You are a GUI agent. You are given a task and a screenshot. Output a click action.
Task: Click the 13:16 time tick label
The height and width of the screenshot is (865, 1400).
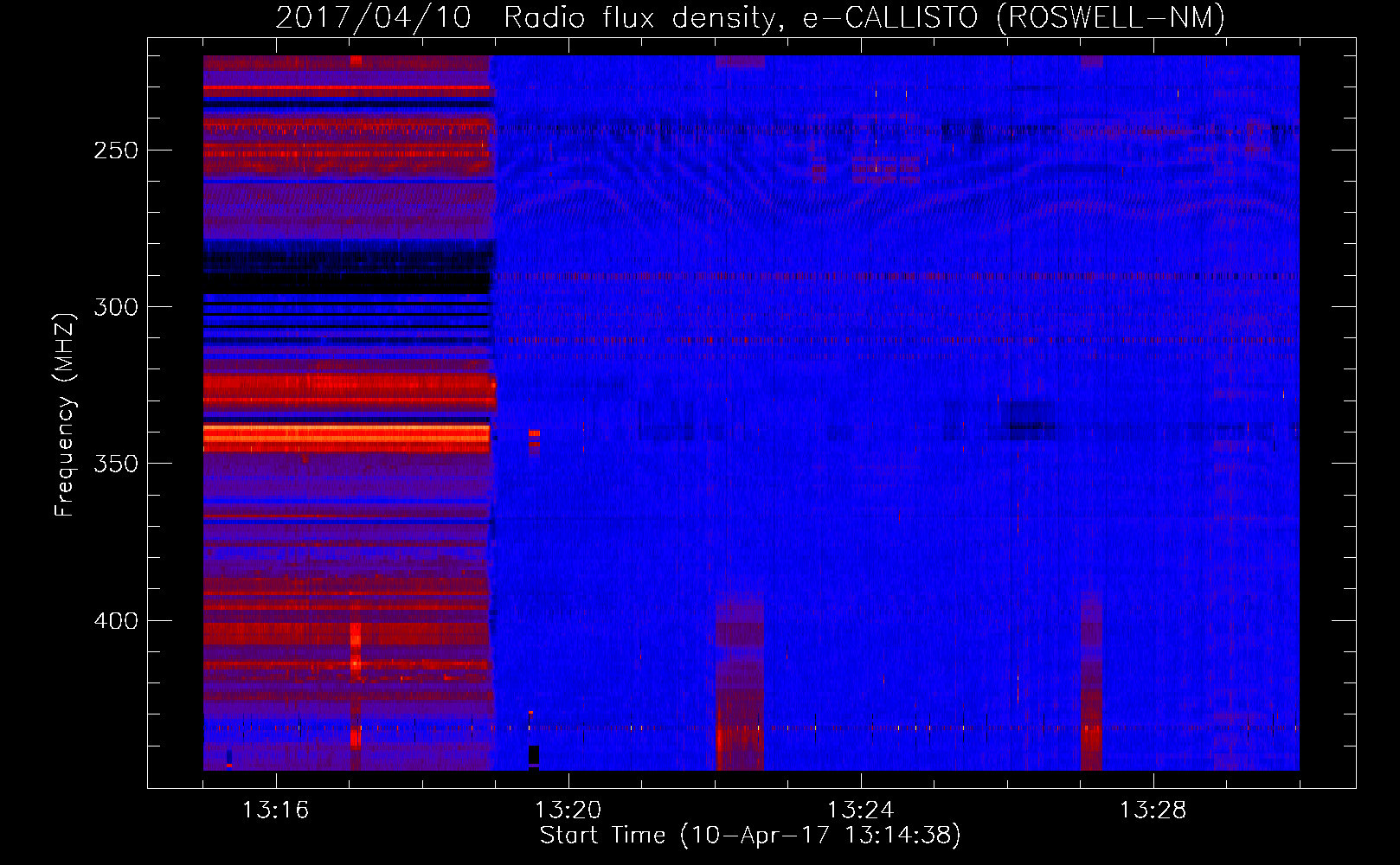pyautogui.click(x=275, y=810)
